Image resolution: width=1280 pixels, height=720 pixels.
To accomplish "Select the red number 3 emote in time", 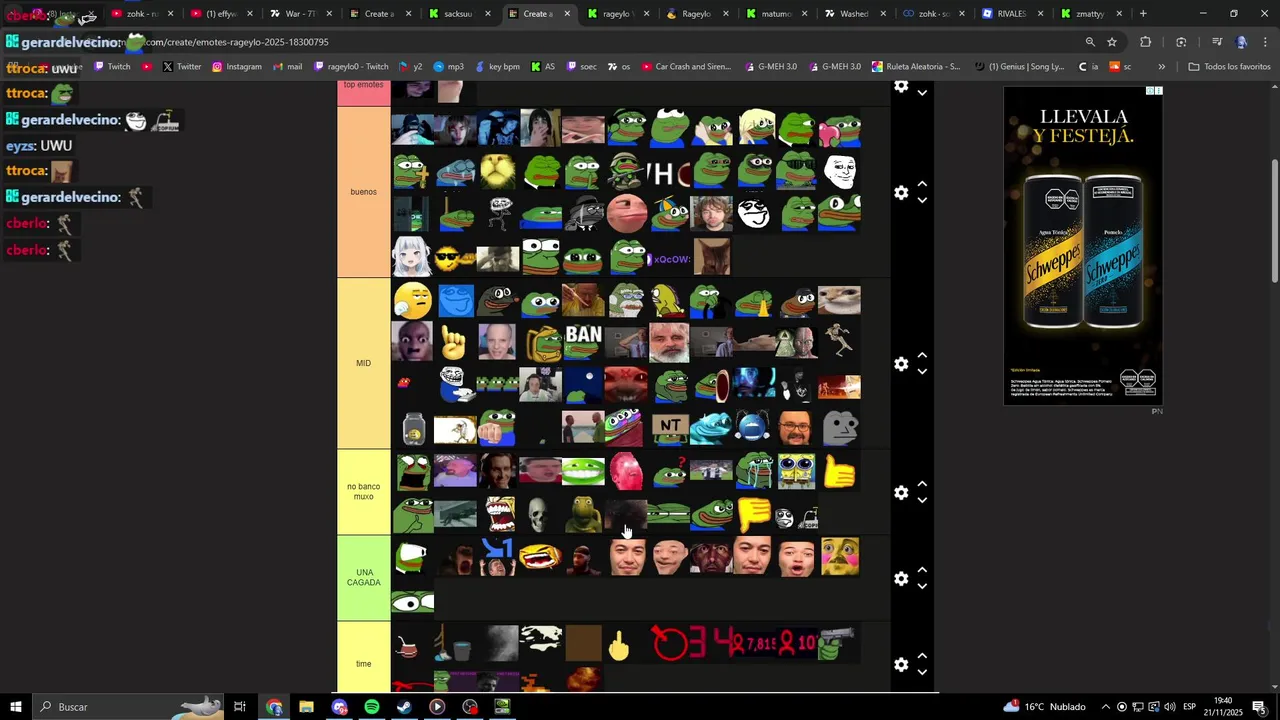I will (697, 643).
